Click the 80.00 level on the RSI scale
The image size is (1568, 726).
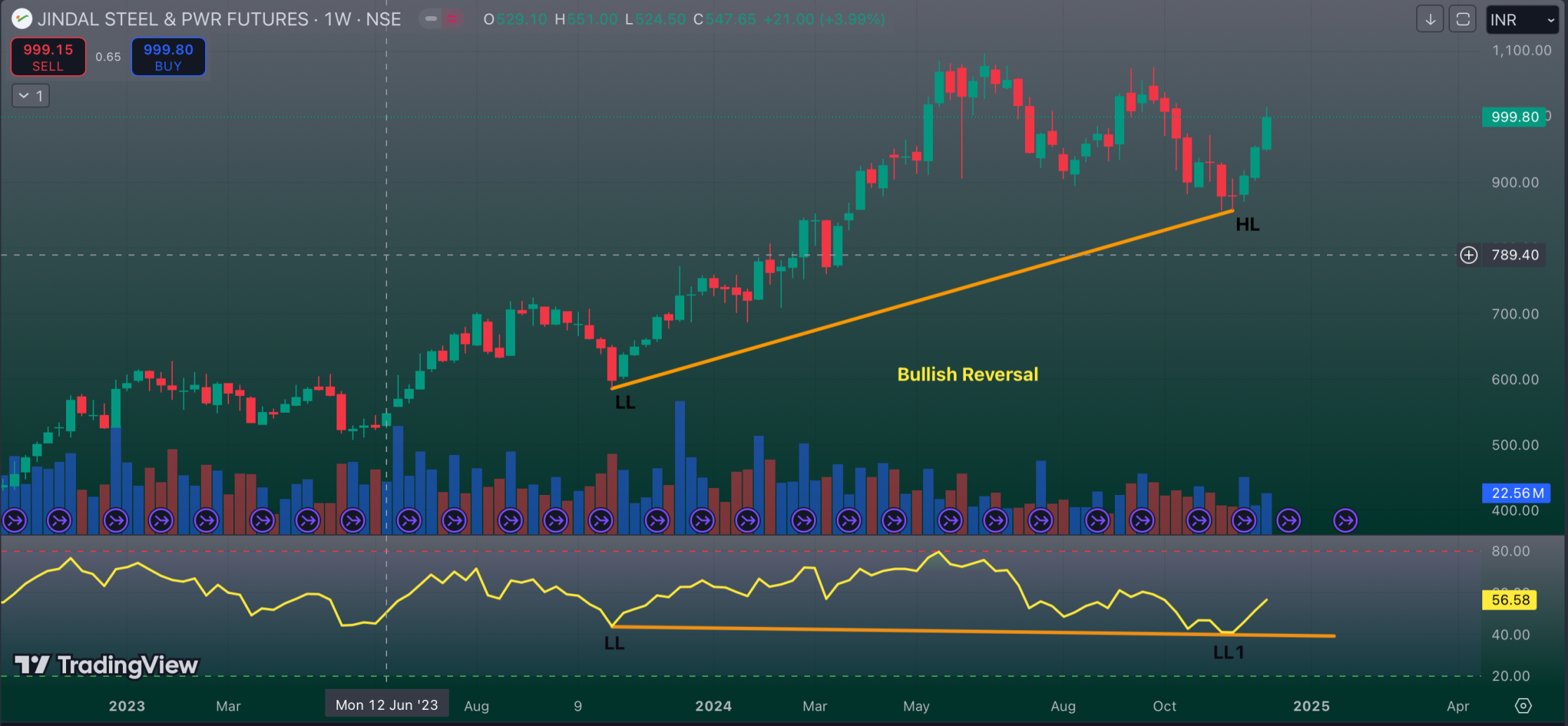tap(1510, 551)
